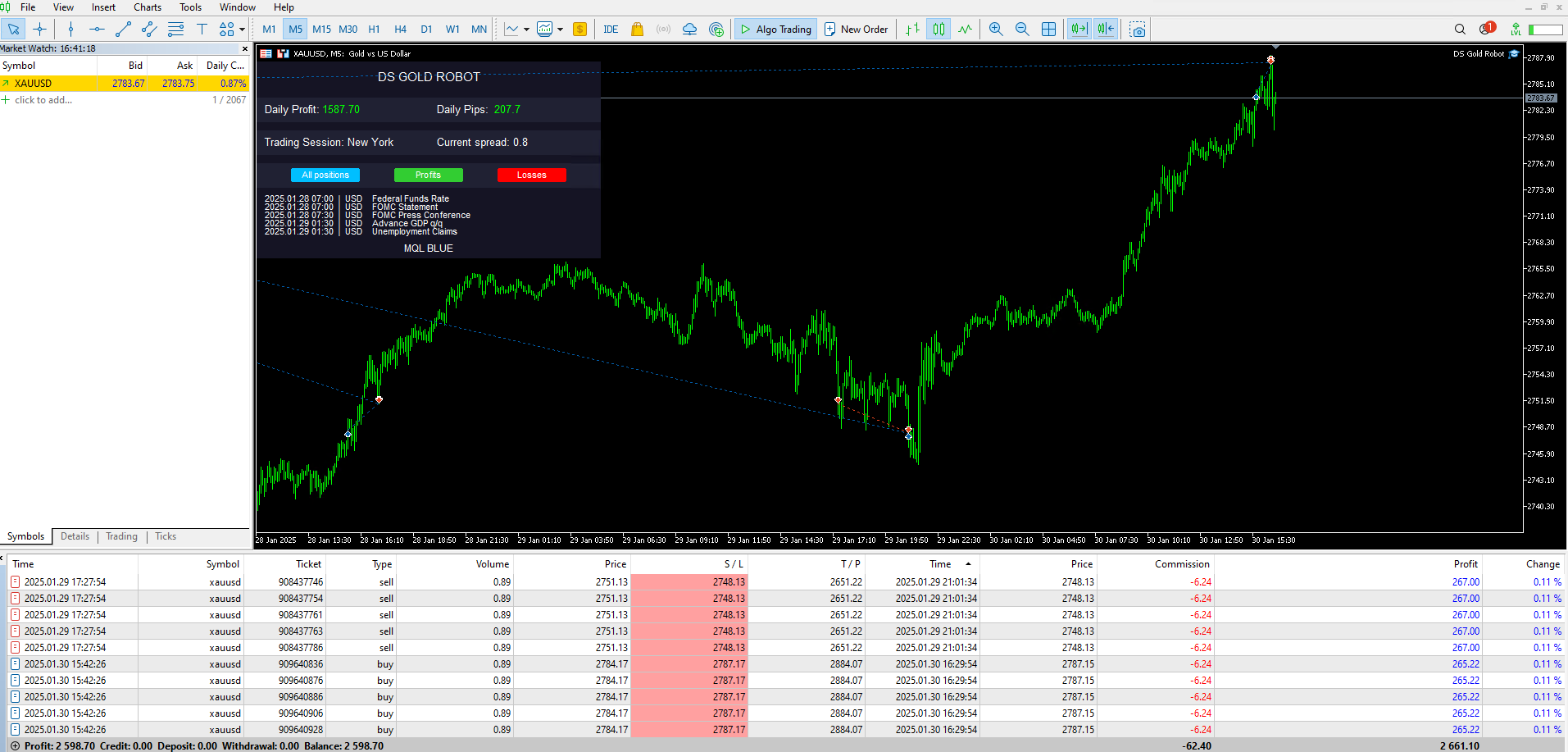
Task: Toggle auto scroll to chart end
Action: [x=1078, y=28]
